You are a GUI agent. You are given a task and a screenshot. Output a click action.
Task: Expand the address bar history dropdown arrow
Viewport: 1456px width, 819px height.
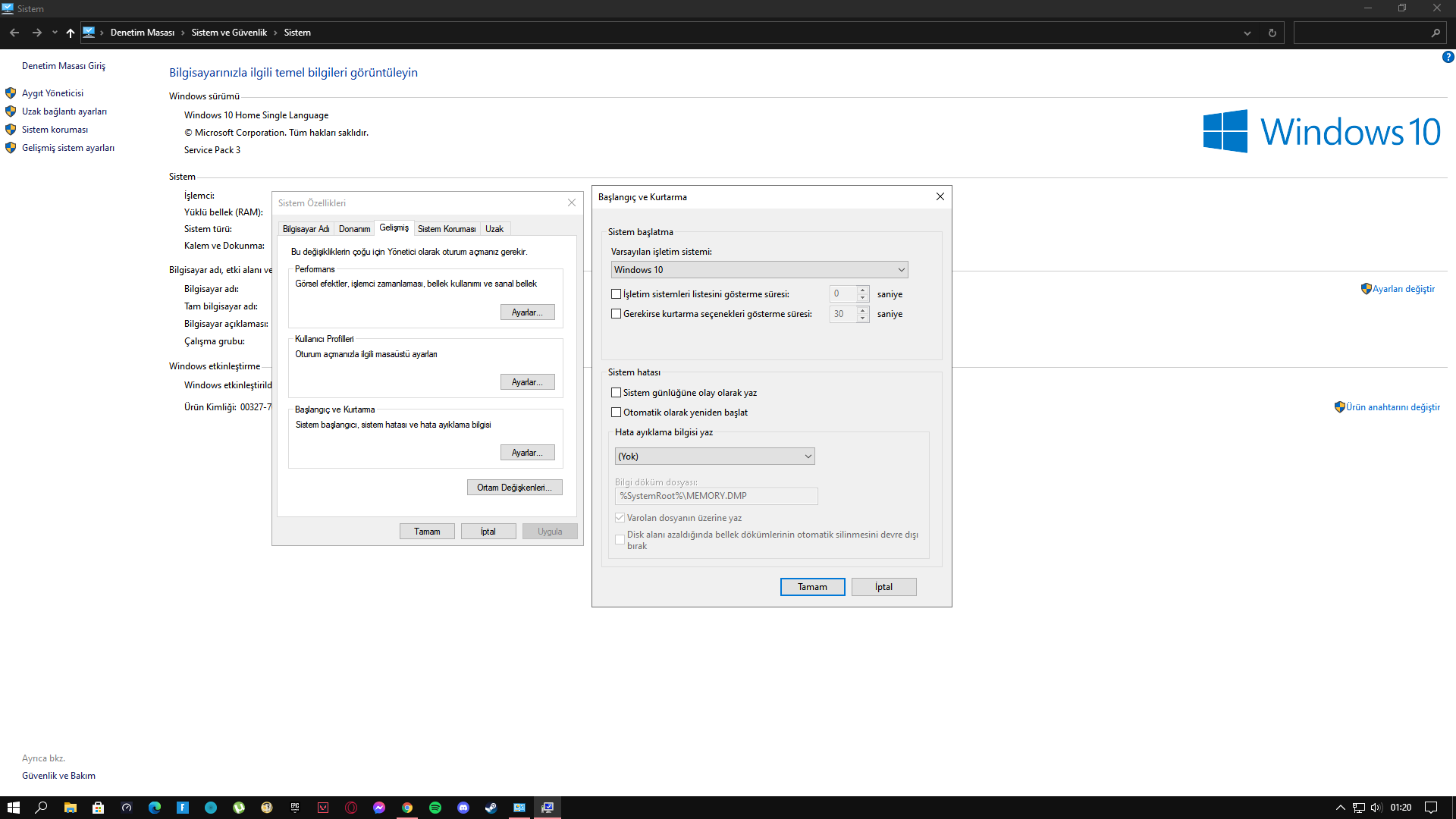point(1247,33)
